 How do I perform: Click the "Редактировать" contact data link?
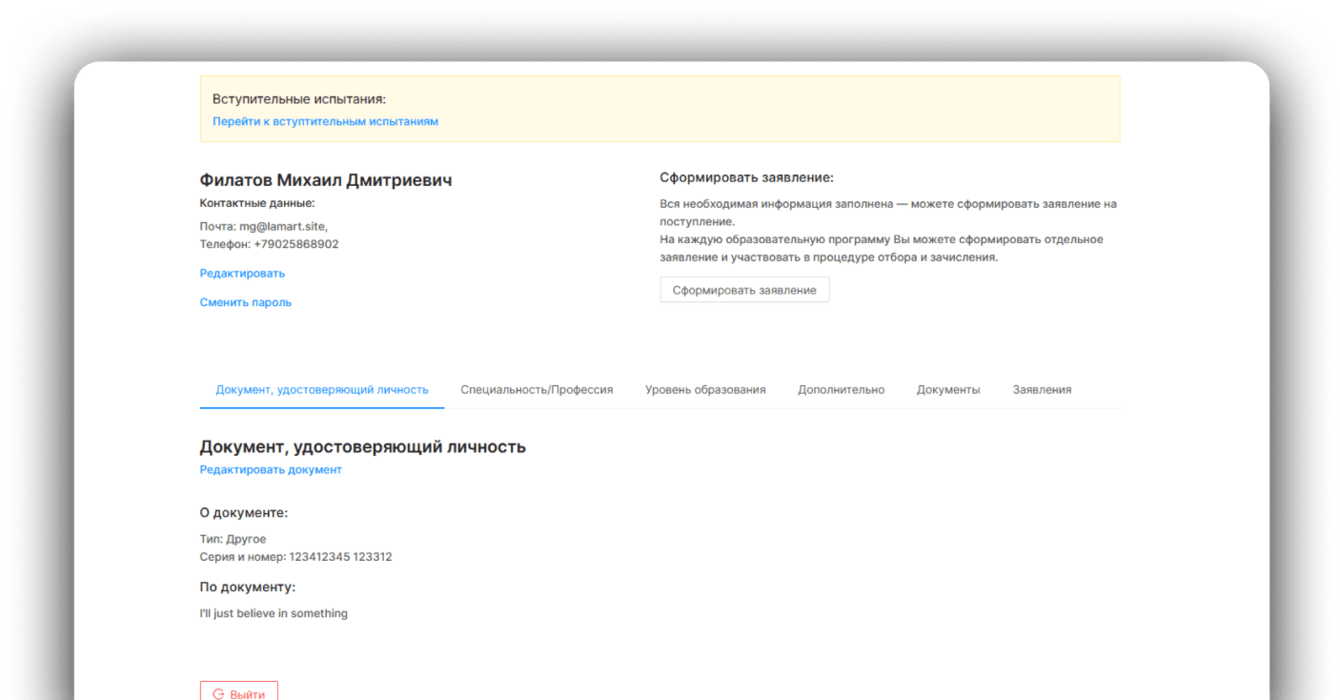242,273
